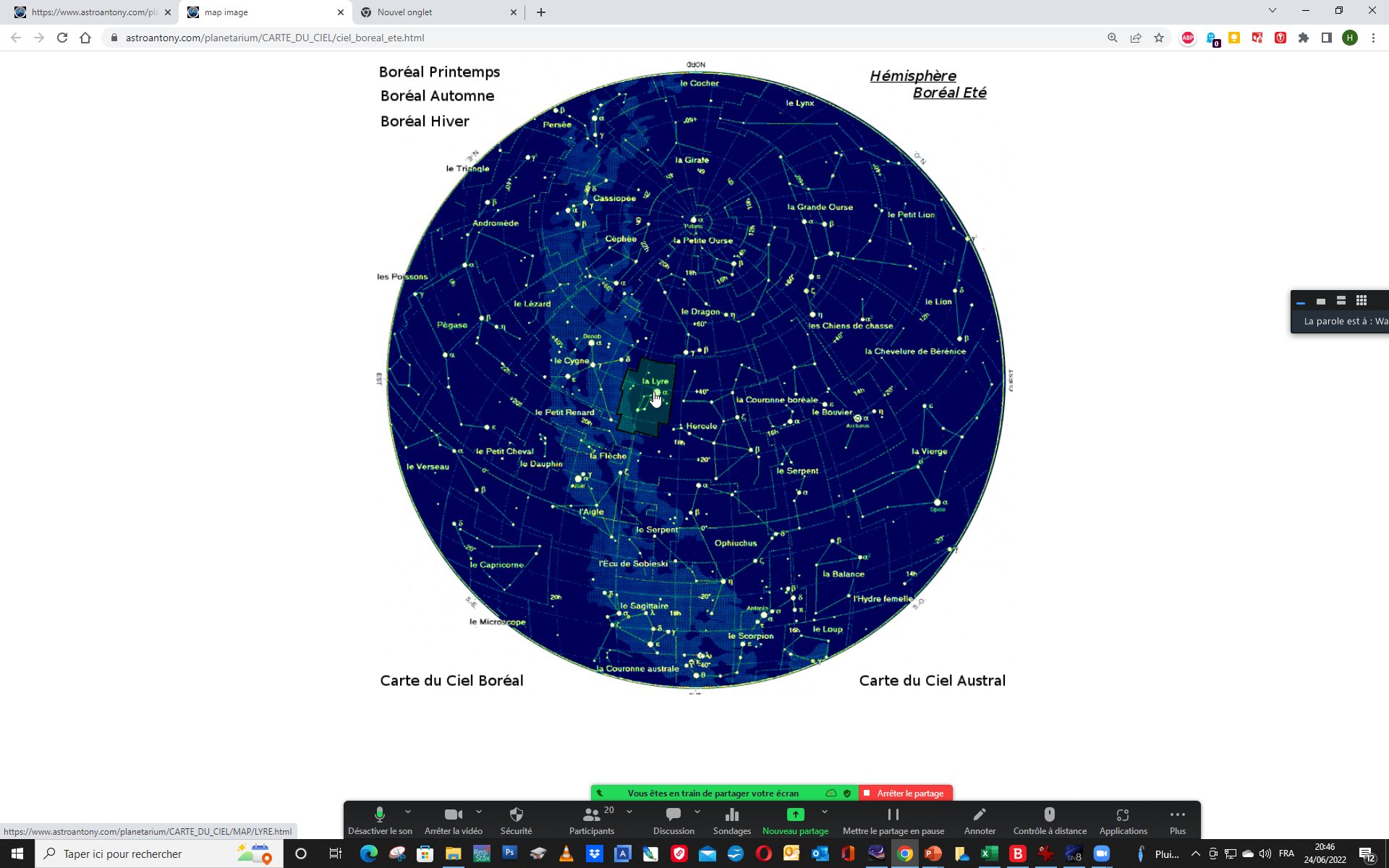
Task: Open Windows Start menu
Action: 17,854
